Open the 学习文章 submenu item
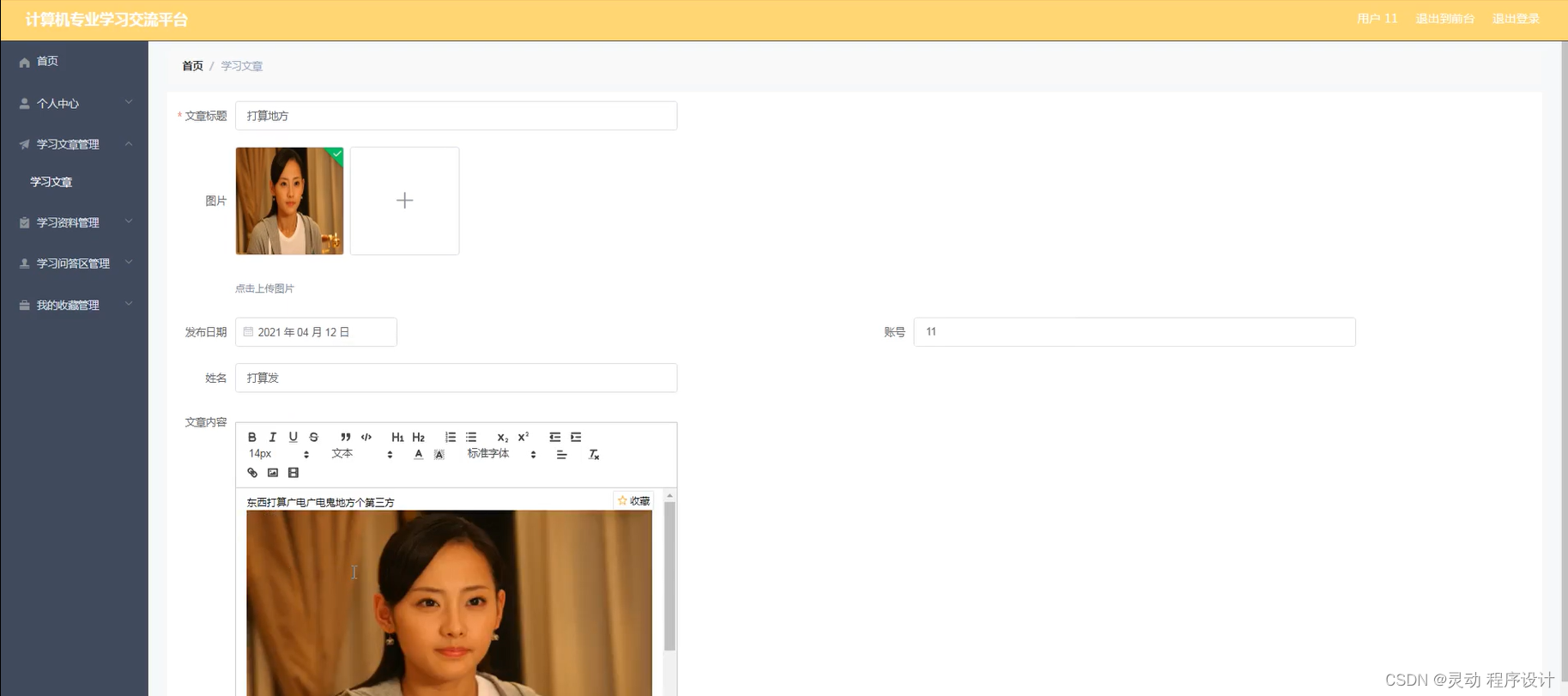Screen dimensions: 1568x696 click(74, 182)
